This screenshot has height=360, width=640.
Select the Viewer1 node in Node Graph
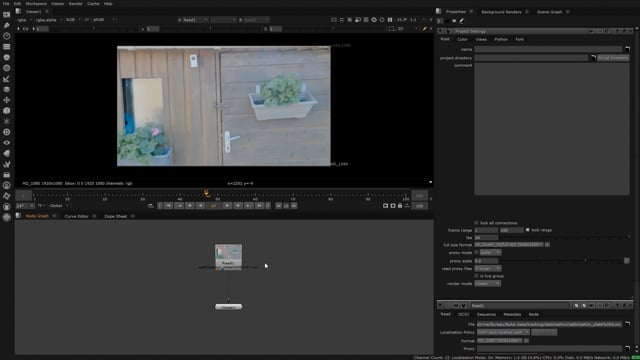point(229,307)
